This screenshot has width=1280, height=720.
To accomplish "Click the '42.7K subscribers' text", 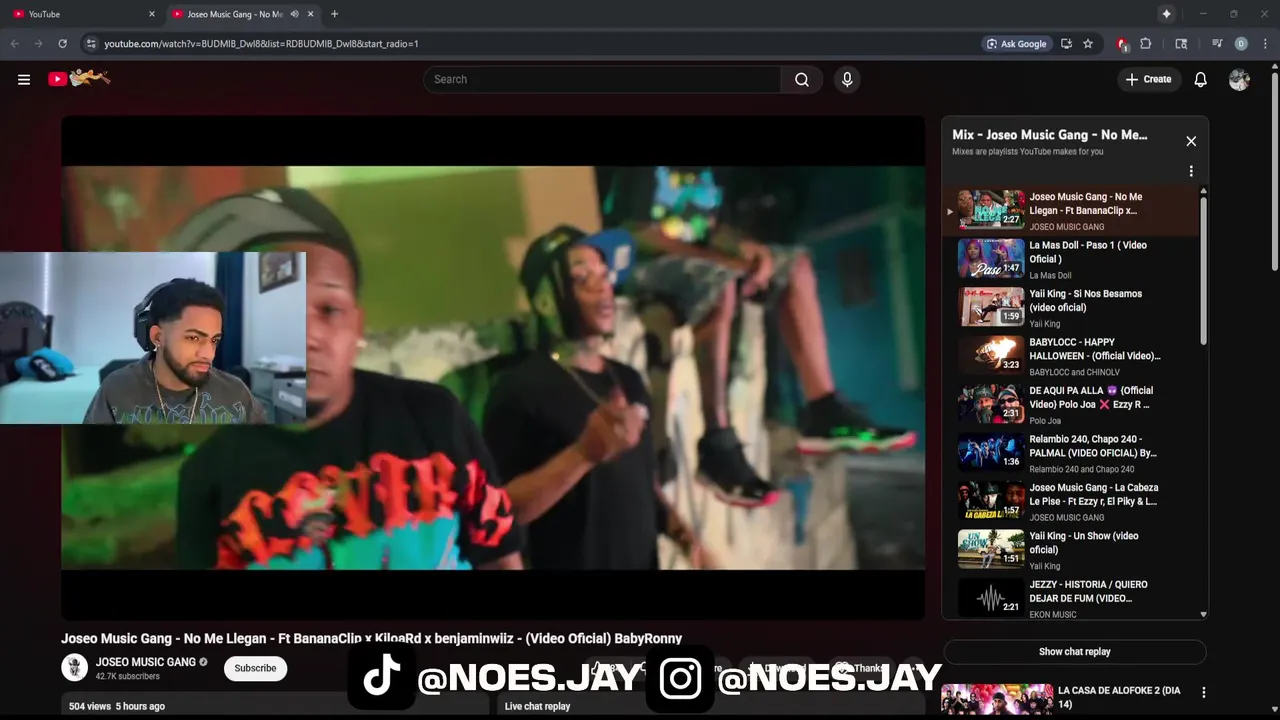I will (127, 677).
